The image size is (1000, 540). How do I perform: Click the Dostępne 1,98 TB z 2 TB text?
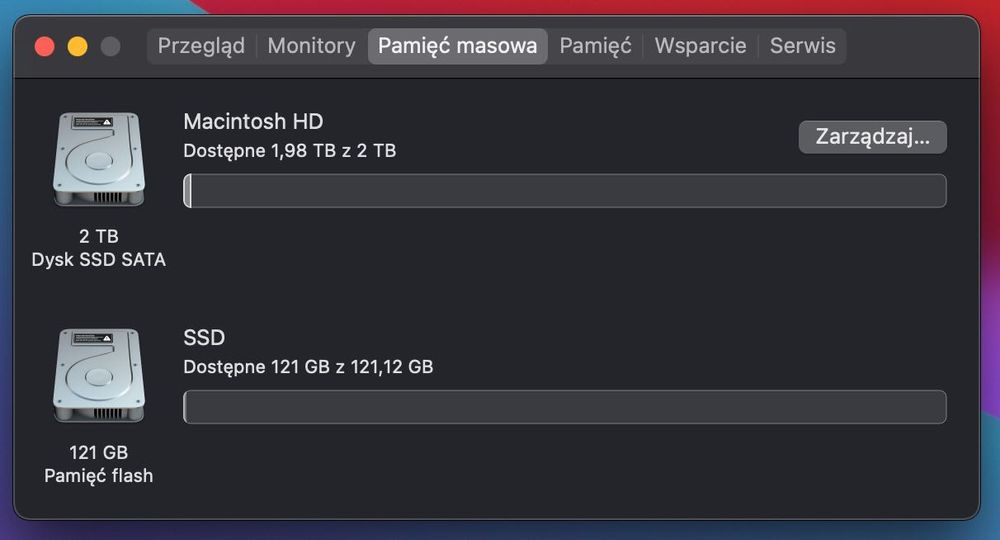(x=290, y=151)
